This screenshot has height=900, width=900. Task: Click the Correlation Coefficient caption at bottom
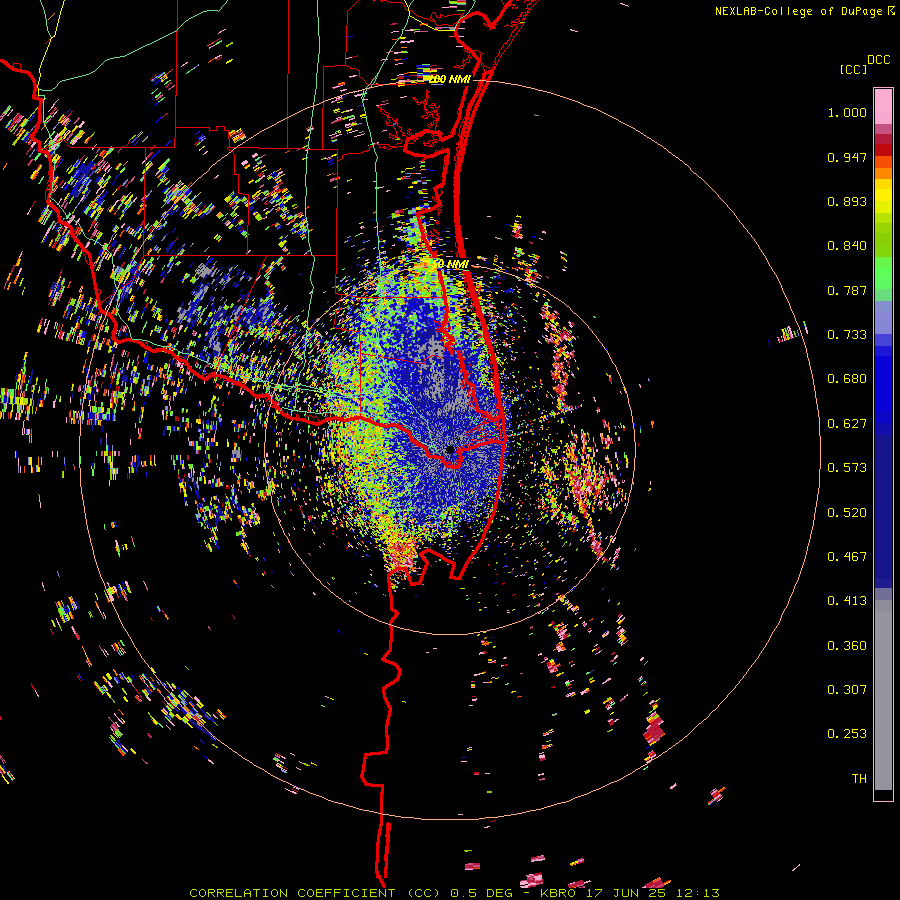pyautogui.click(x=454, y=893)
